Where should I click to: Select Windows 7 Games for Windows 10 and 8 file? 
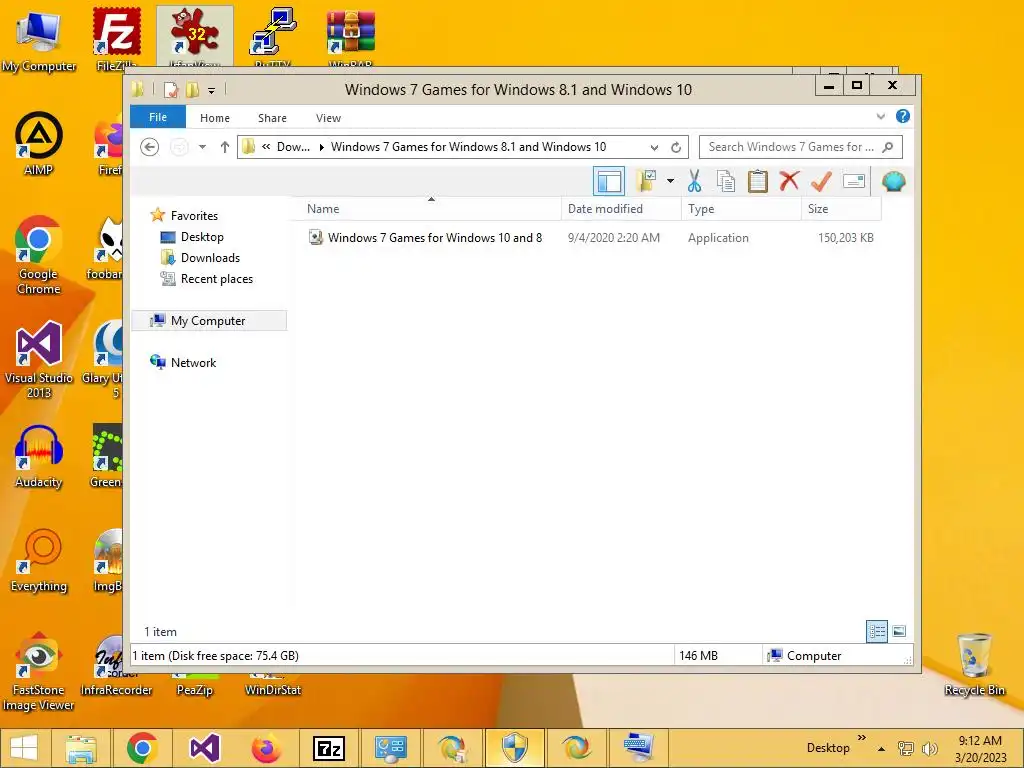coord(425,238)
